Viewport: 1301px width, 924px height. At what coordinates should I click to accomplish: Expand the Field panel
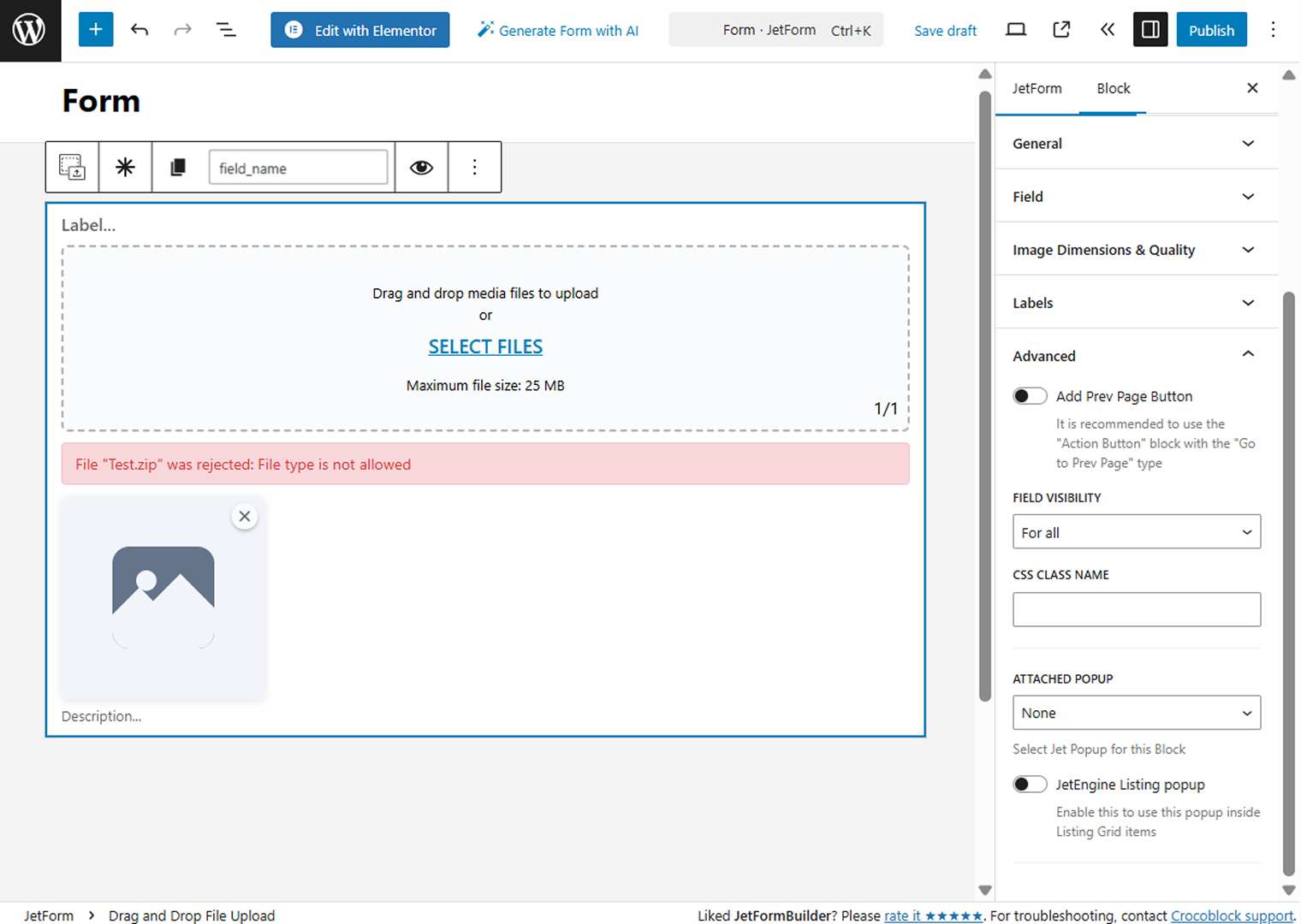click(x=1137, y=196)
